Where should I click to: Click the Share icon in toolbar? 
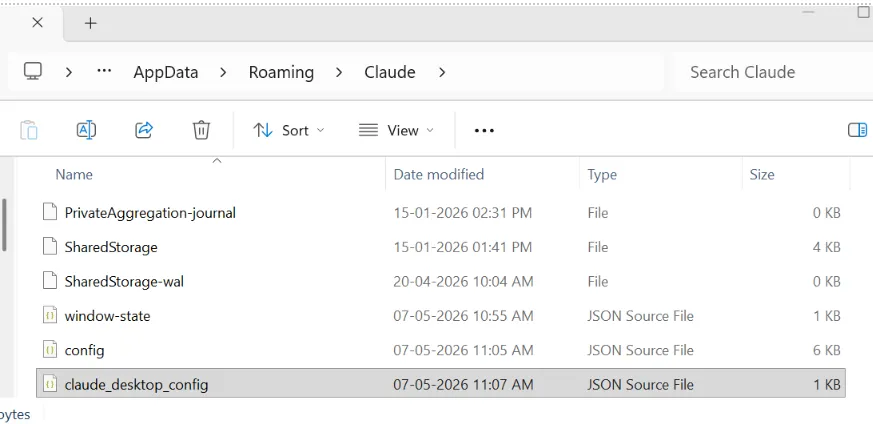tap(144, 130)
